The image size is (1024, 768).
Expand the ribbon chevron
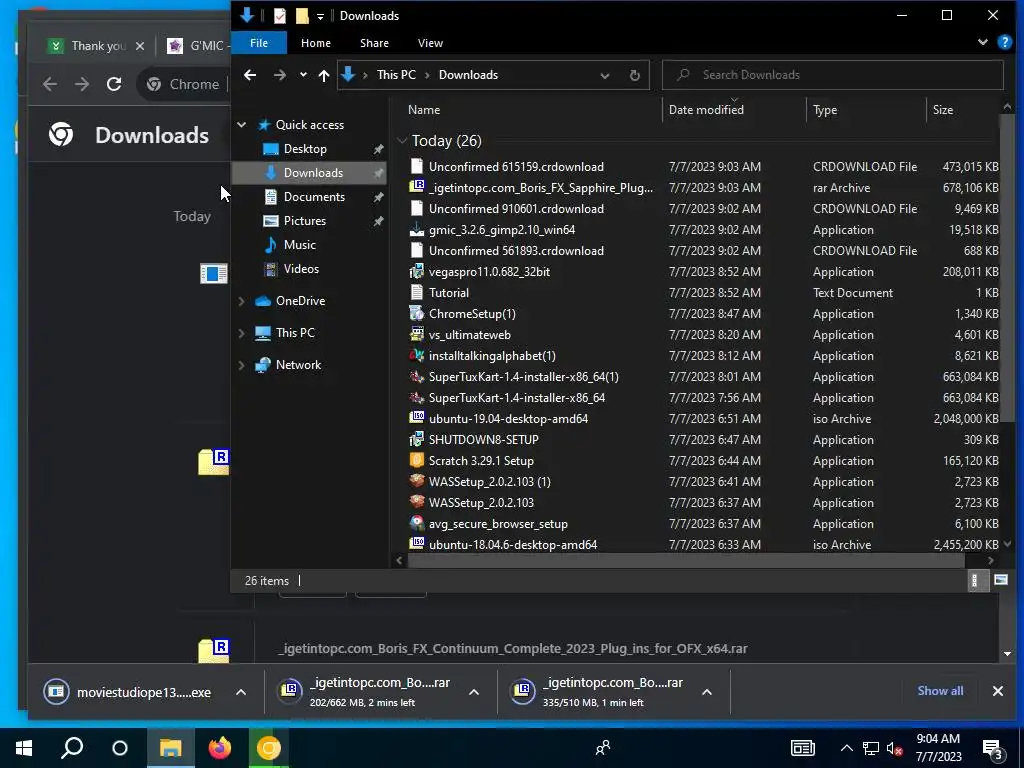(982, 42)
